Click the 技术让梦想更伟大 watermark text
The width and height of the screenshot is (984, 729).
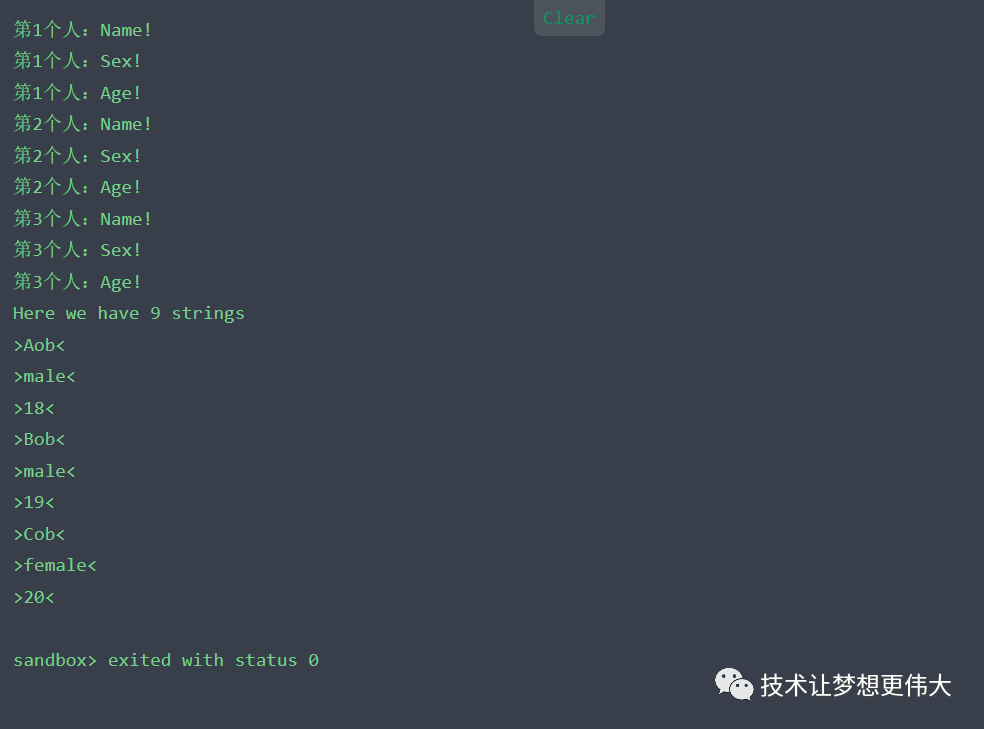click(x=856, y=685)
